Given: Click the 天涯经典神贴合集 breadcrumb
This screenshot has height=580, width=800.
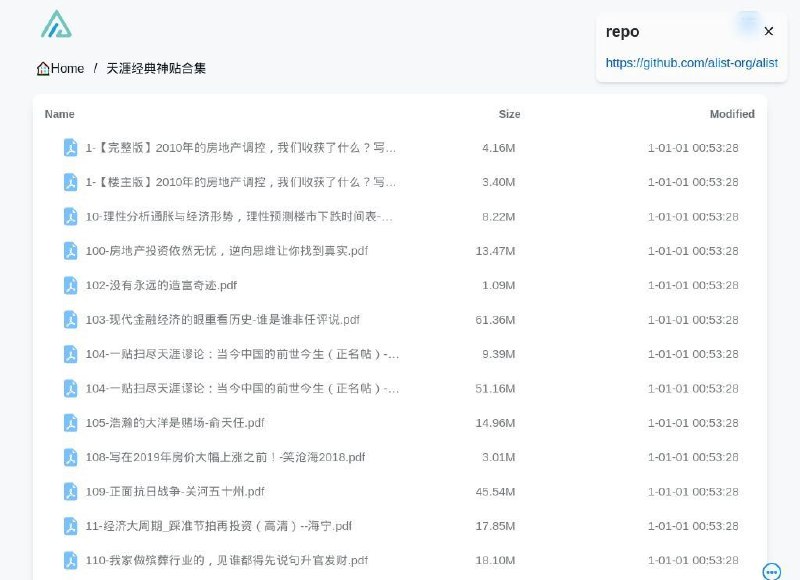Looking at the screenshot, I should point(156,69).
